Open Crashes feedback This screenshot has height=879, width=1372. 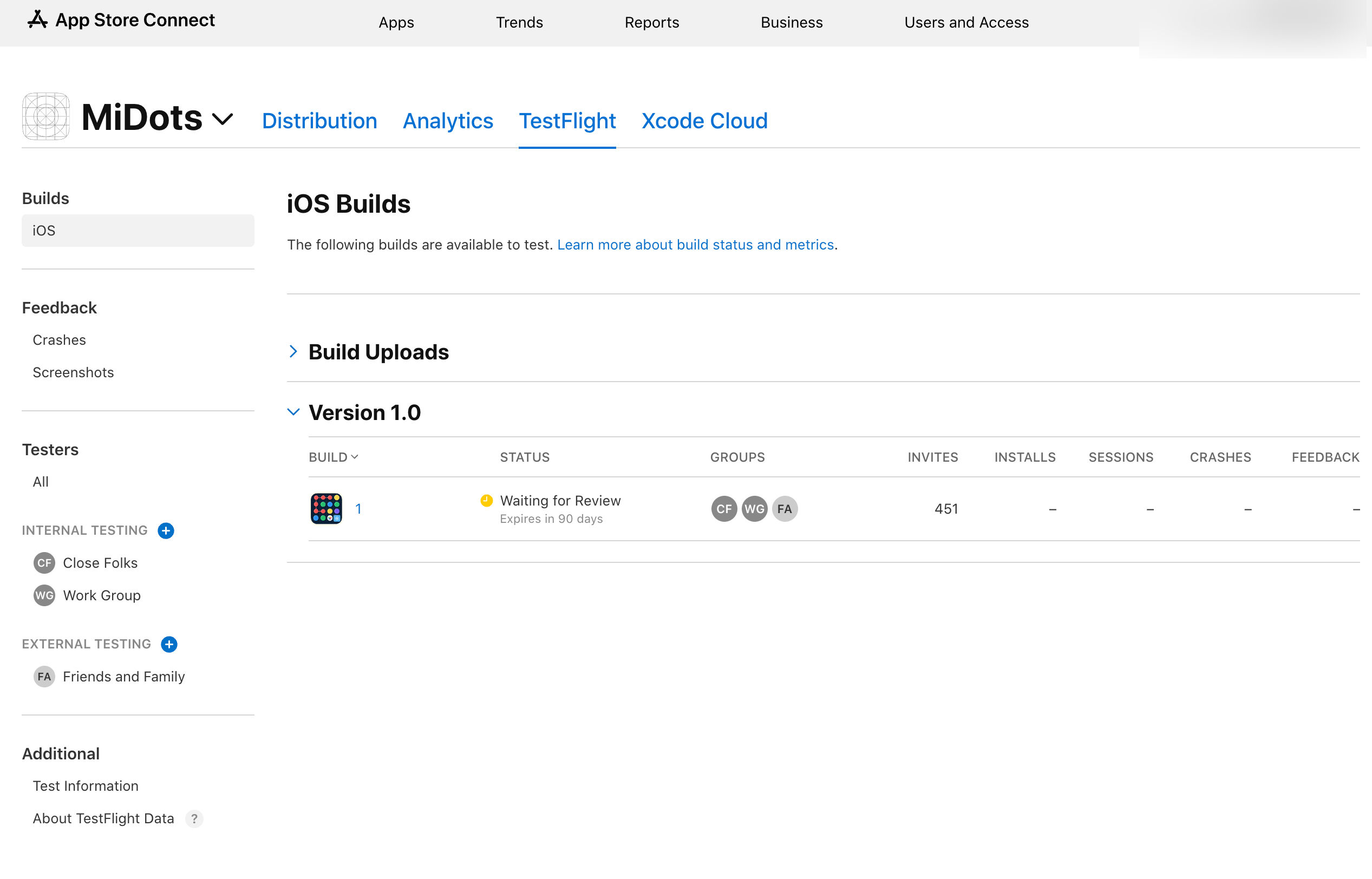pos(60,340)
